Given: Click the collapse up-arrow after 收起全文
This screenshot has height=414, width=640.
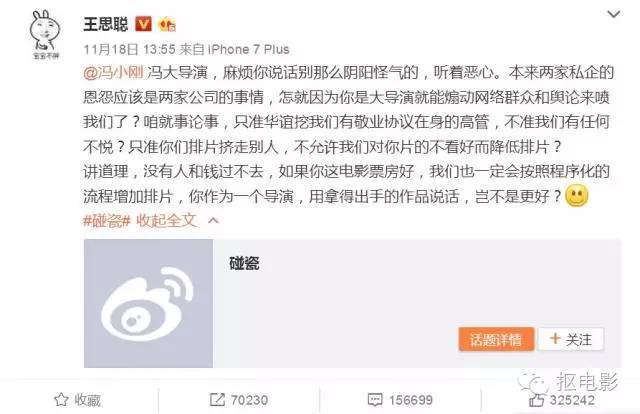Looking at the screenshot, I should 213,221.
